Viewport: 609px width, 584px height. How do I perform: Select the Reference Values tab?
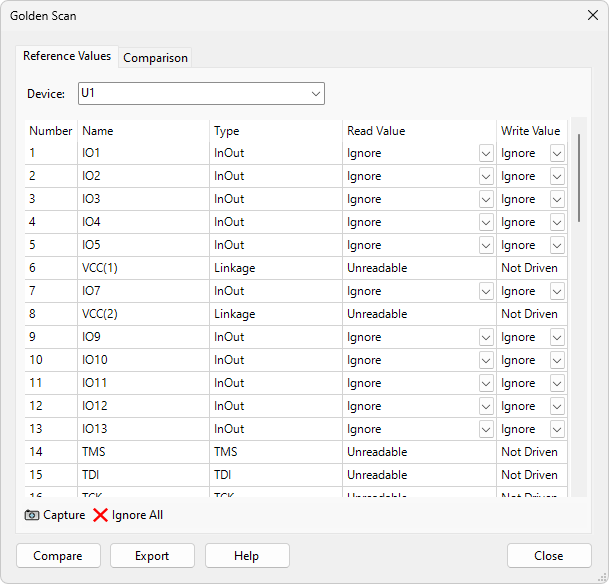point(67,57)
